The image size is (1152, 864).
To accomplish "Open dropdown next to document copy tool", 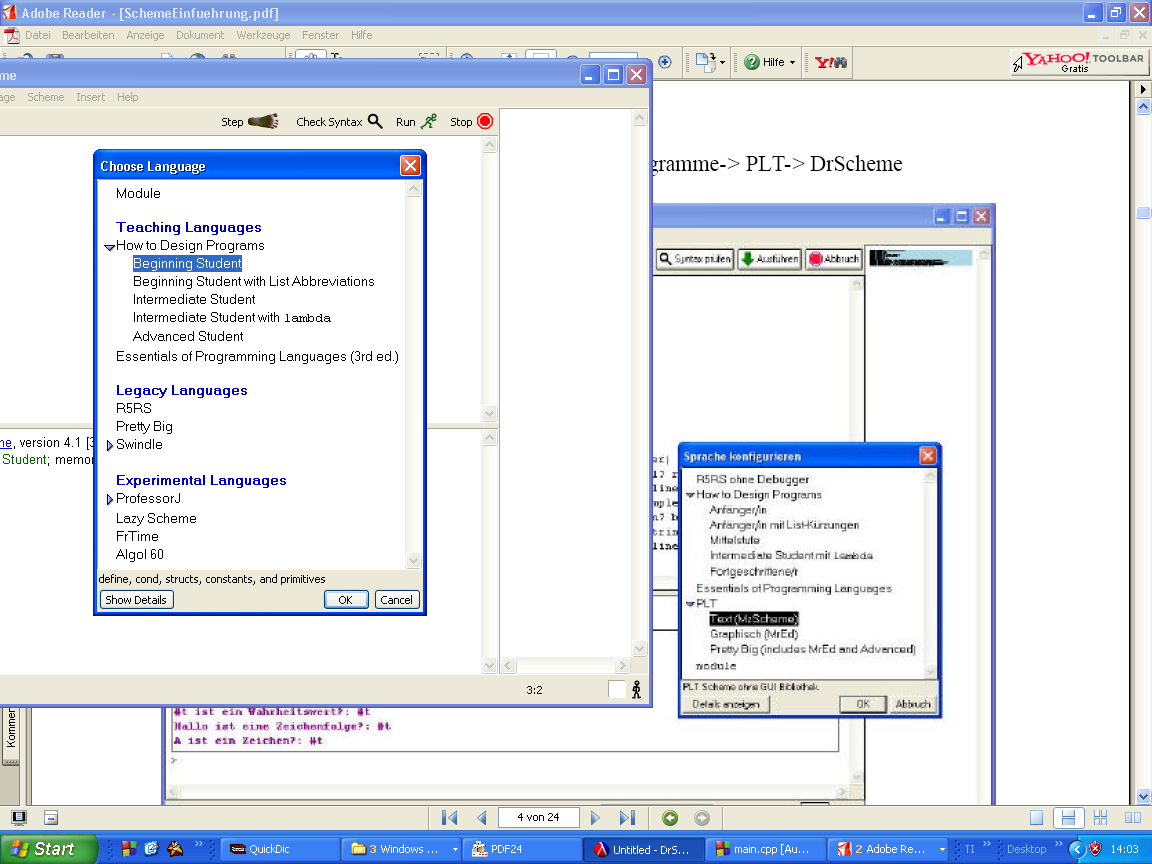I will click(x=722, y=63).
